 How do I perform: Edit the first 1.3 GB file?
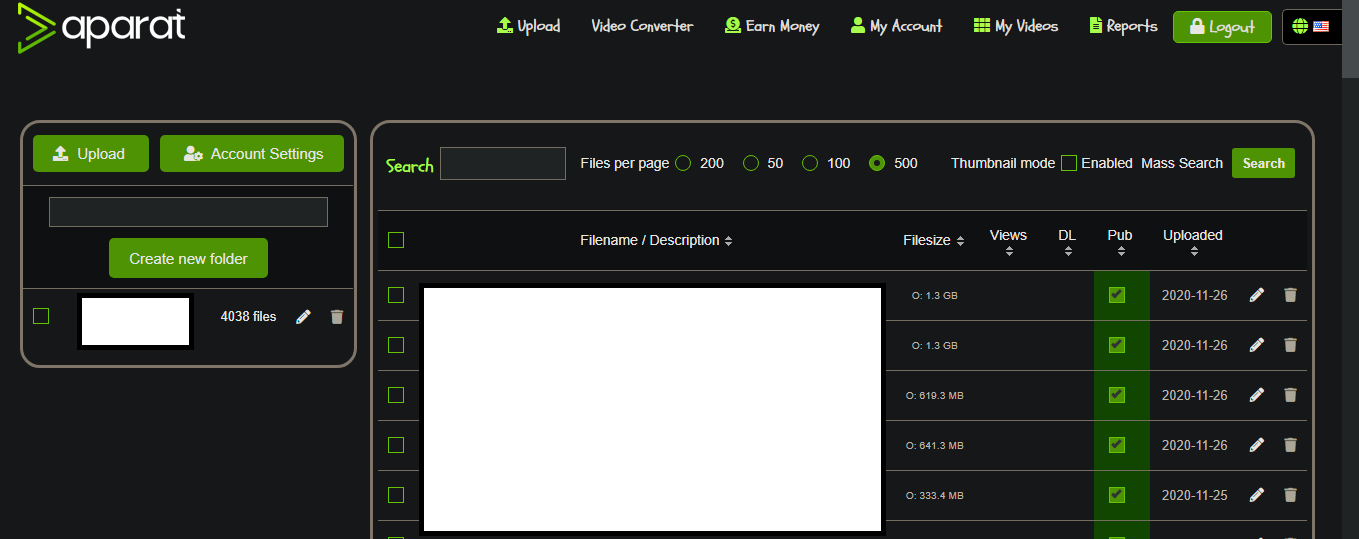(1257, 295)
